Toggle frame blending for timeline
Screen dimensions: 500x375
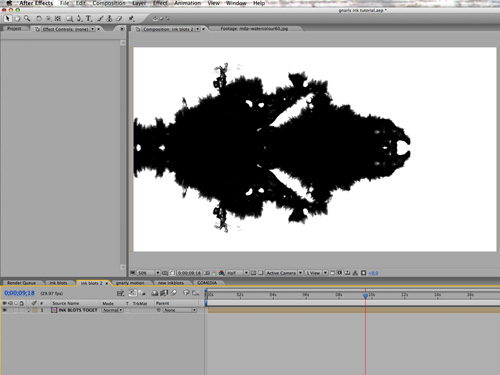click(x=164, y=293)
